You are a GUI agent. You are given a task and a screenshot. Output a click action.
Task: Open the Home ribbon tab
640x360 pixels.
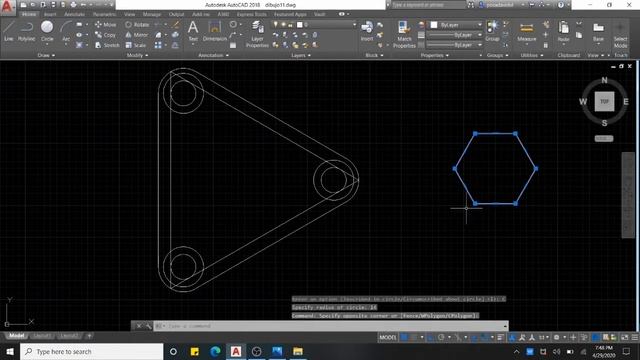(29, 14)
